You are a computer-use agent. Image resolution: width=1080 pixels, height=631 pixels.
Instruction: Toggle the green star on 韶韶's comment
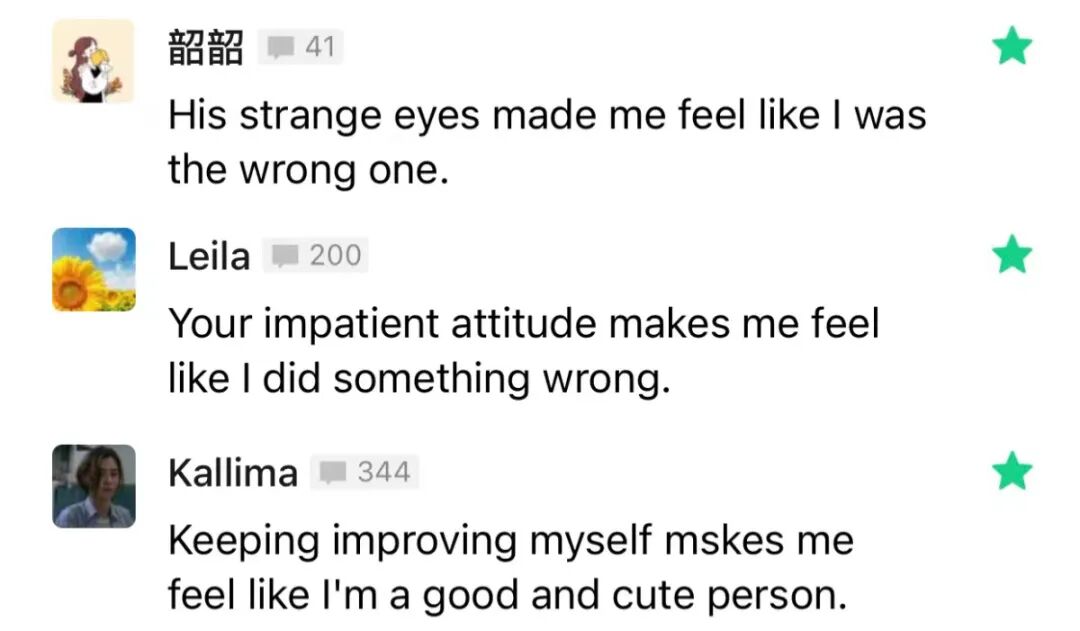pos(1012,48)
